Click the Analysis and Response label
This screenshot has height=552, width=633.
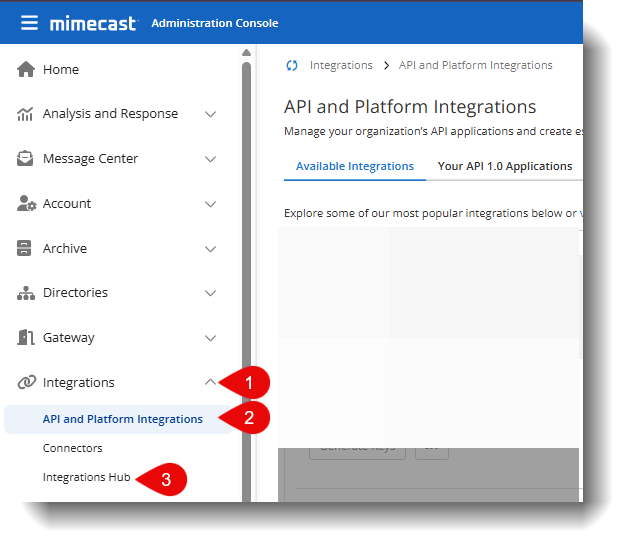click(110, 114)
